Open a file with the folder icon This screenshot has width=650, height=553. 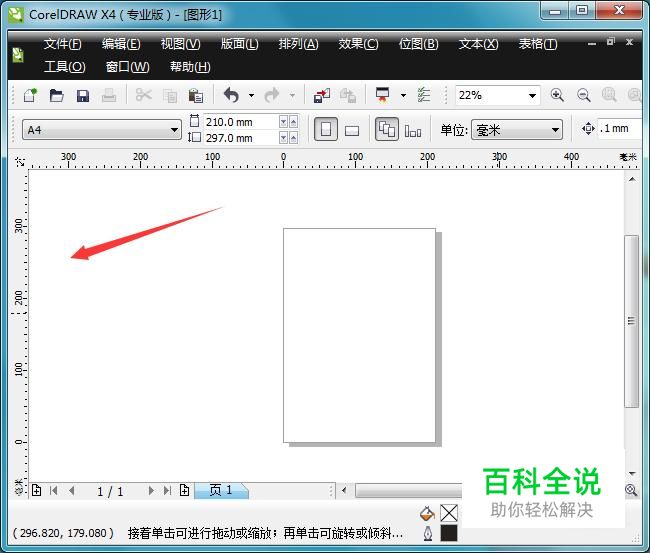pos(56,95)
